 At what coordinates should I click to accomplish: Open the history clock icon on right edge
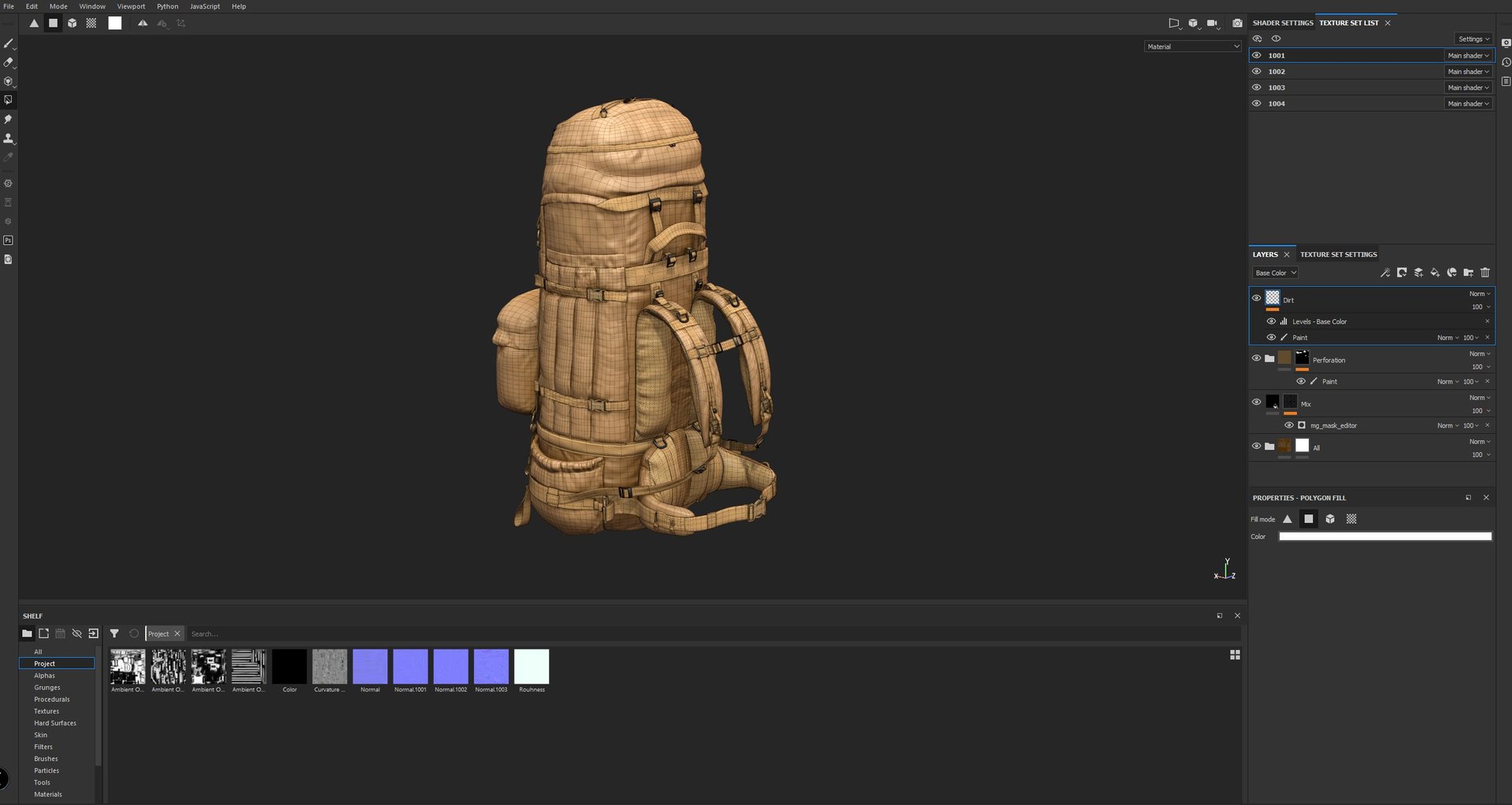[x=1506, y=62]
